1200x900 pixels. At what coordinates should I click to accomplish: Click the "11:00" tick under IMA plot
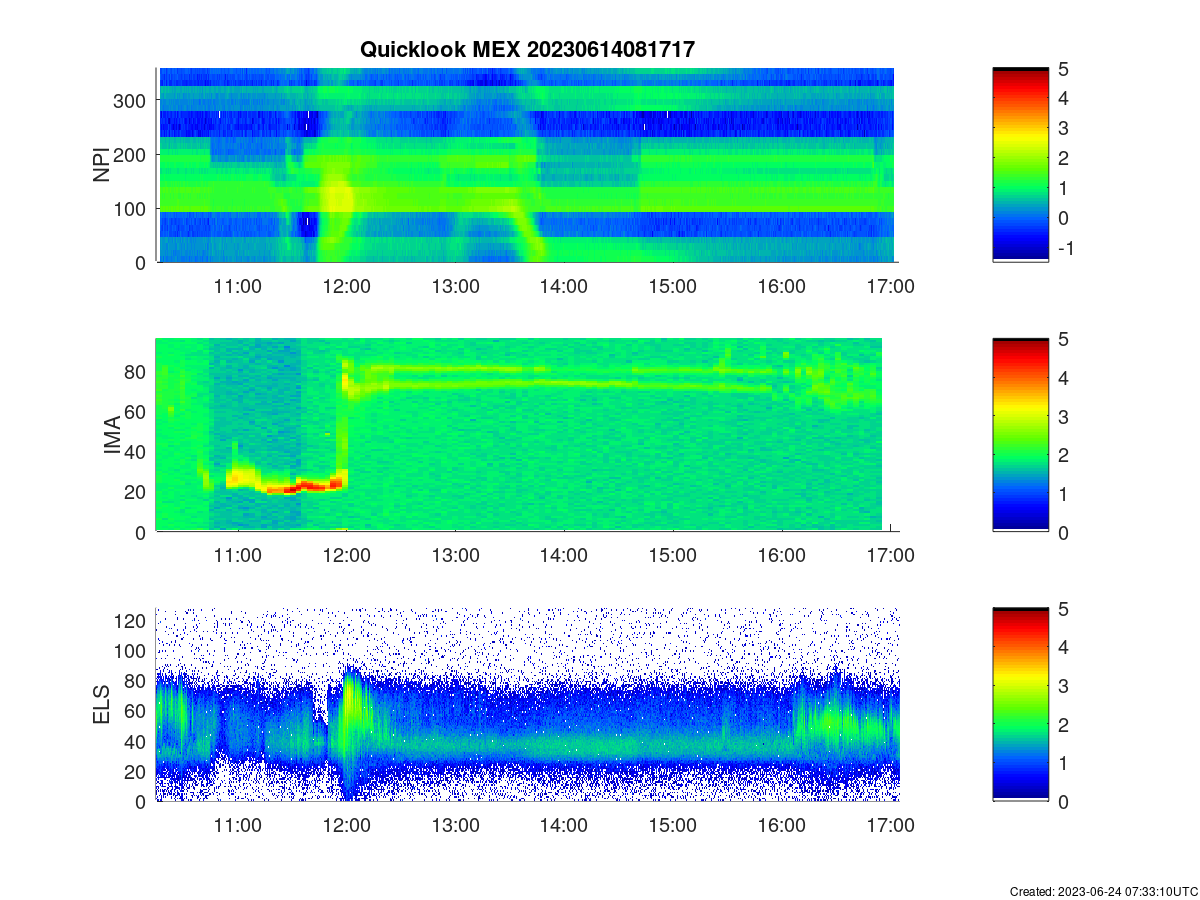[x=238, y=556]
